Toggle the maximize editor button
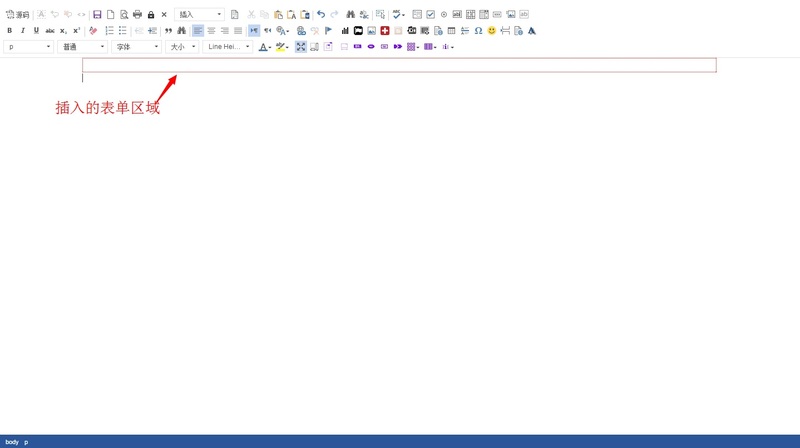 300,47
